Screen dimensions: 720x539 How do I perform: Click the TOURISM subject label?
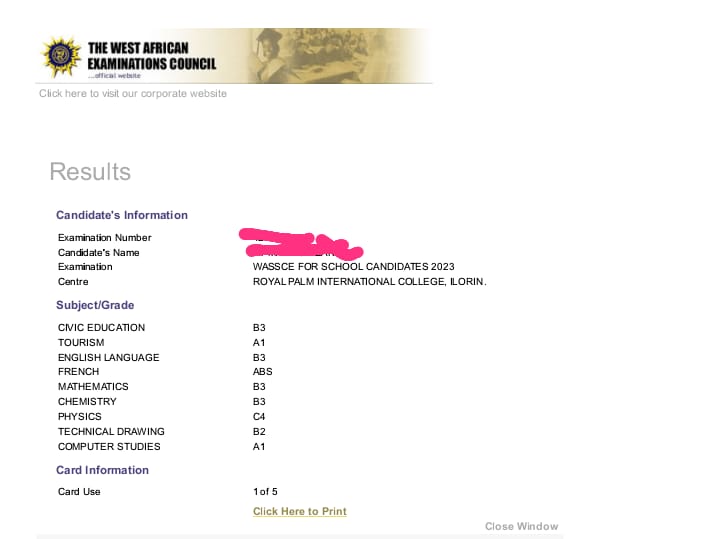81,342
